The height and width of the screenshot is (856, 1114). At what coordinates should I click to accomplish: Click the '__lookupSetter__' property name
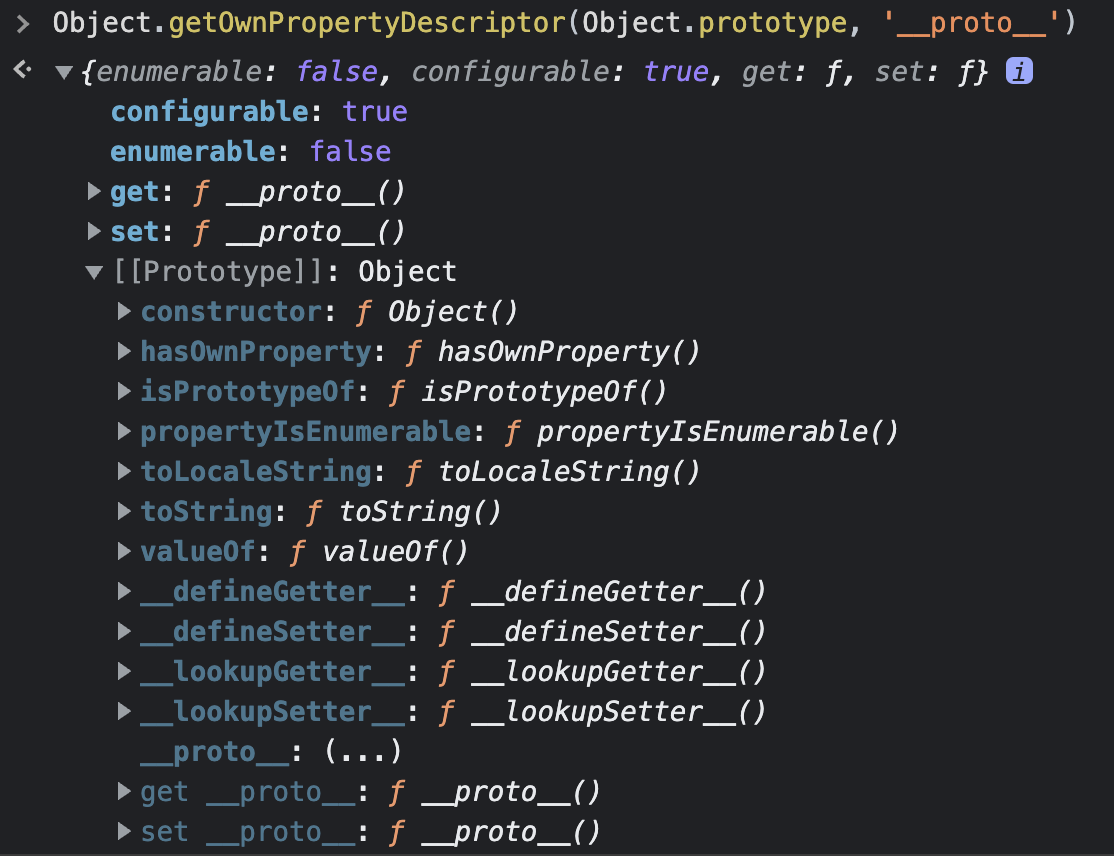(274, 711)
